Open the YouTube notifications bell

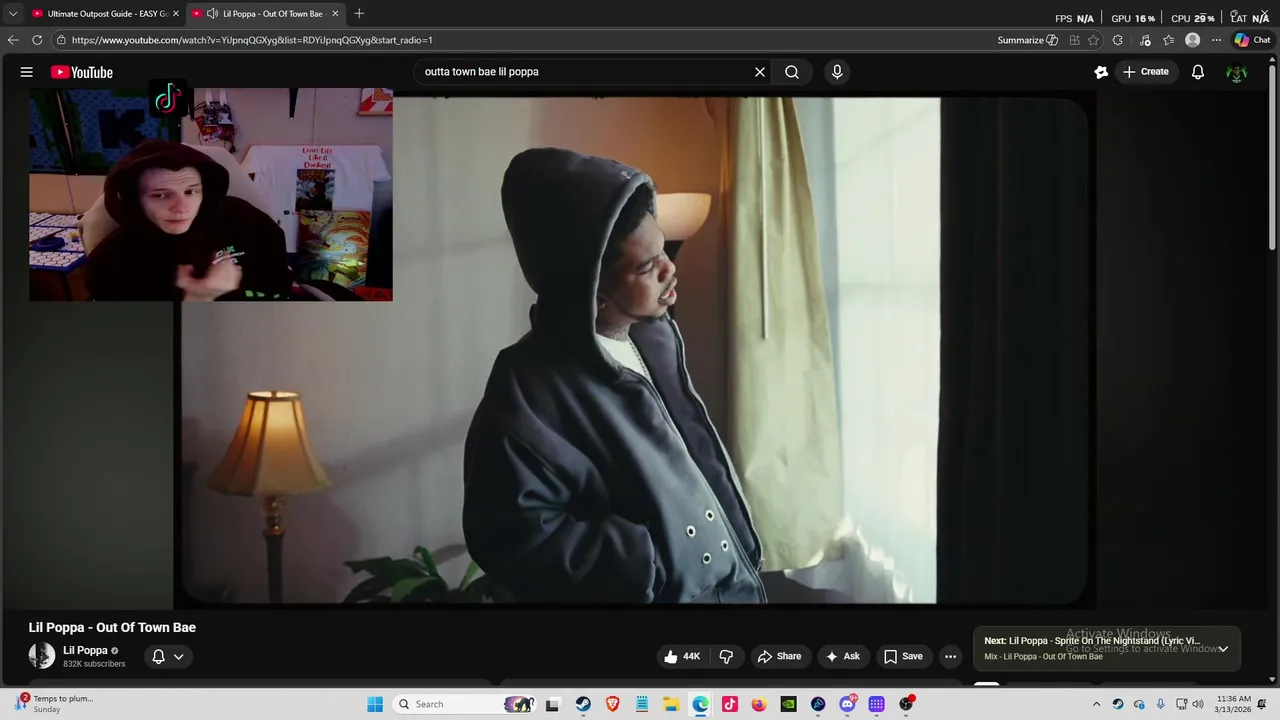point(1198,72)
